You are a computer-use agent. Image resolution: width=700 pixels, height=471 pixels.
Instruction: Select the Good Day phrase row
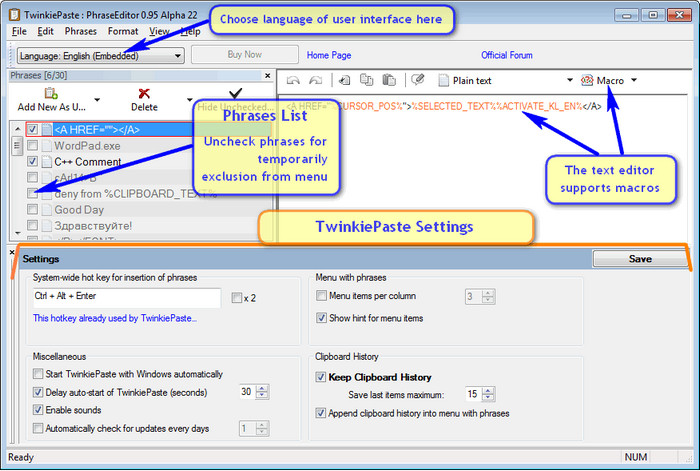coord(148,210)
